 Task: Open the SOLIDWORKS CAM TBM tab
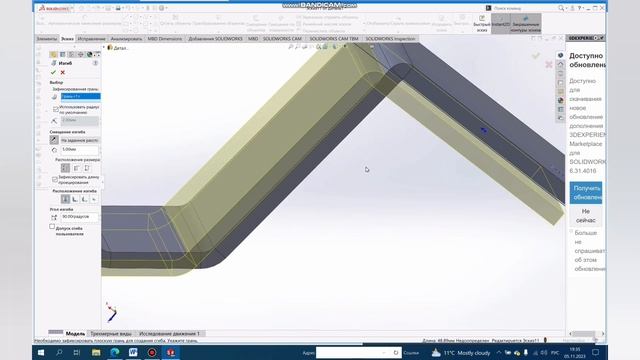[333, 39]
